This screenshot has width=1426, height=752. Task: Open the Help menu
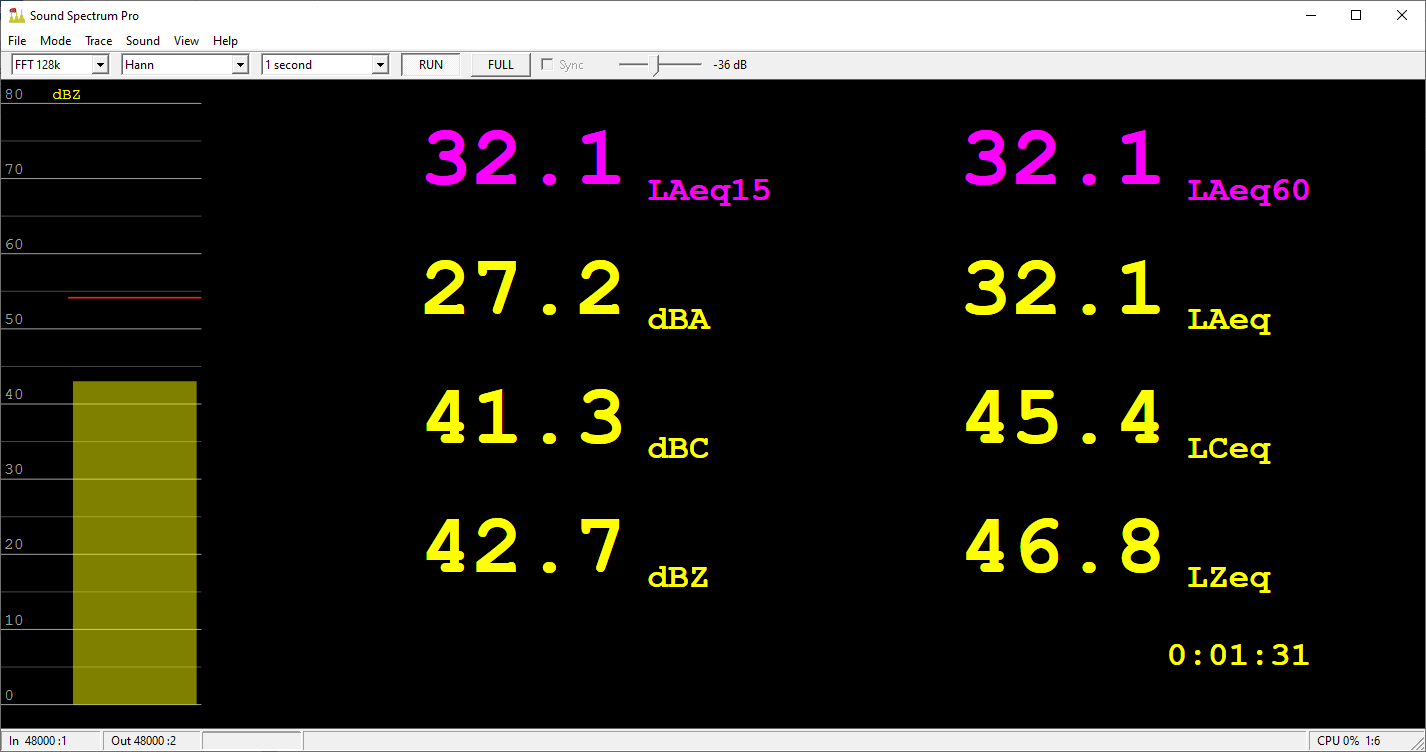[225, 41]
